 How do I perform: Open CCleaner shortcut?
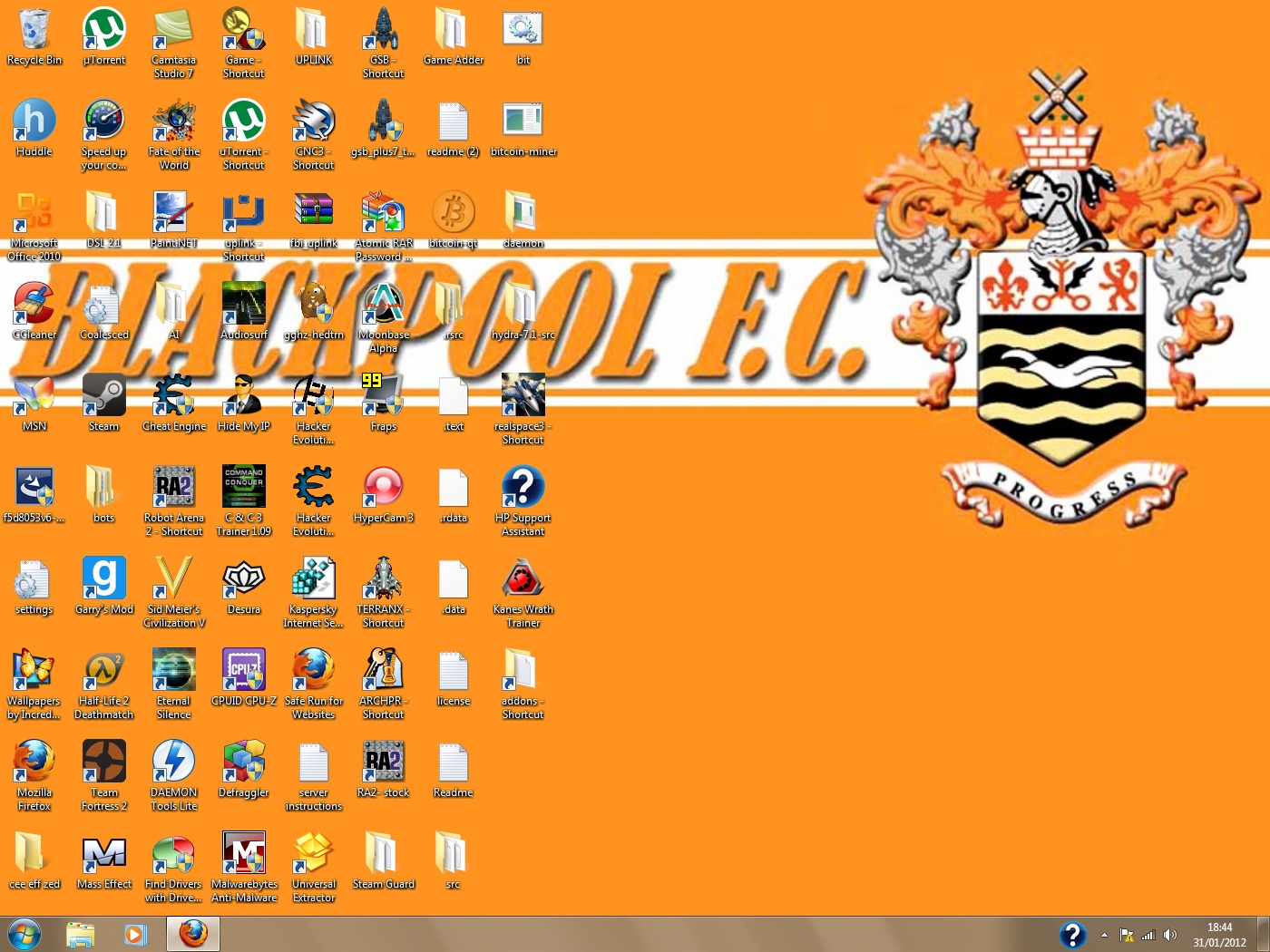click(34, 312)
